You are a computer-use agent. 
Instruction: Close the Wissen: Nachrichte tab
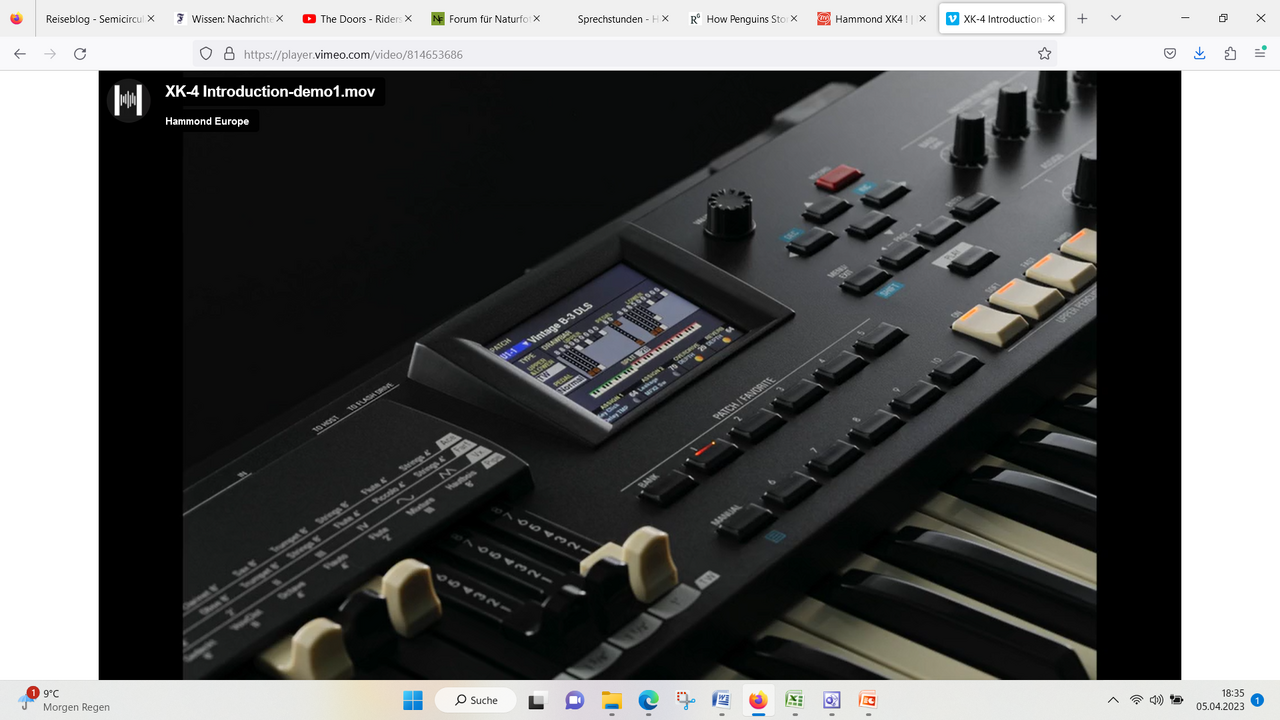(x=279, y=19)
